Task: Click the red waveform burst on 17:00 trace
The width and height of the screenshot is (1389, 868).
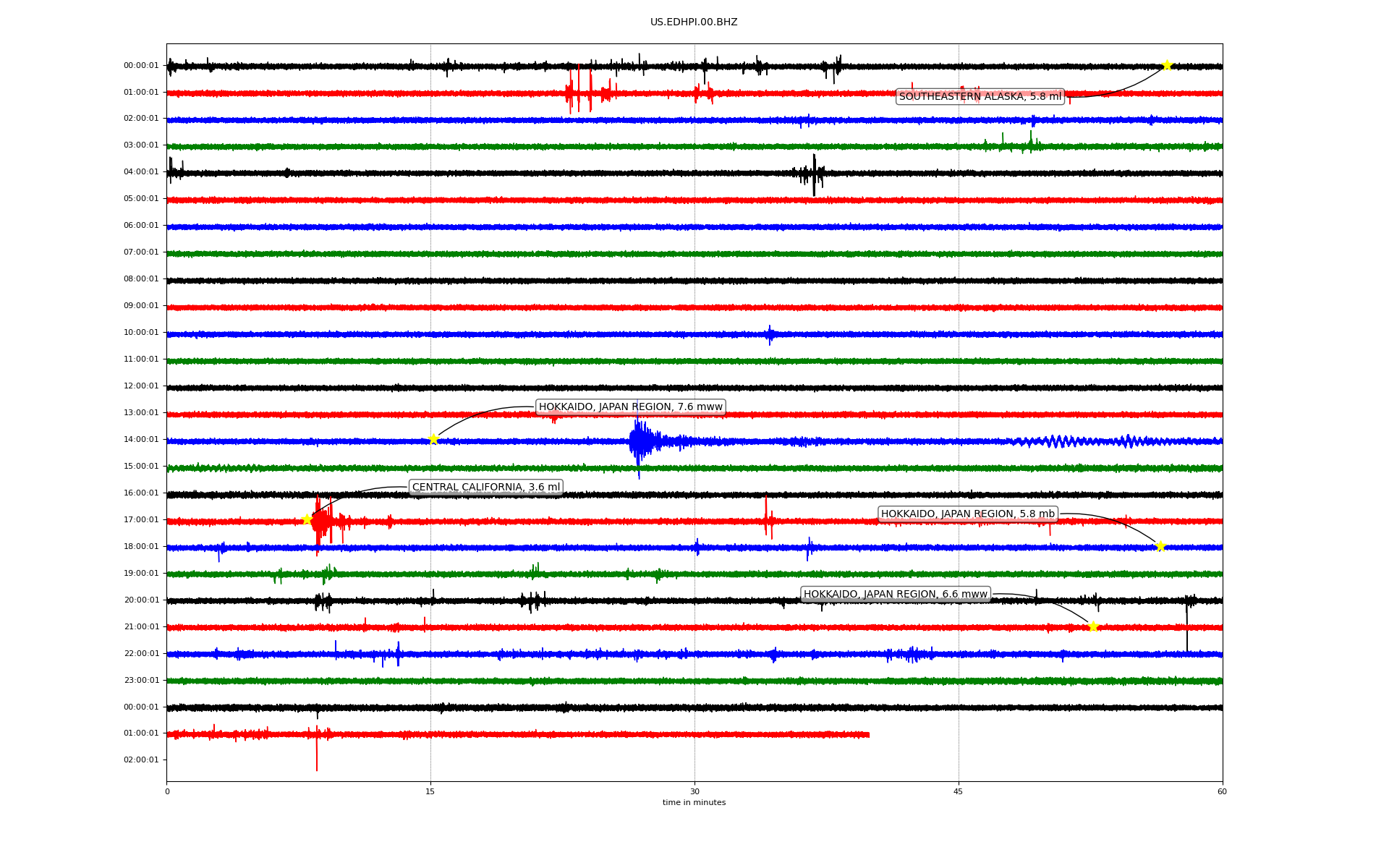Action: (x=322, y=522)
